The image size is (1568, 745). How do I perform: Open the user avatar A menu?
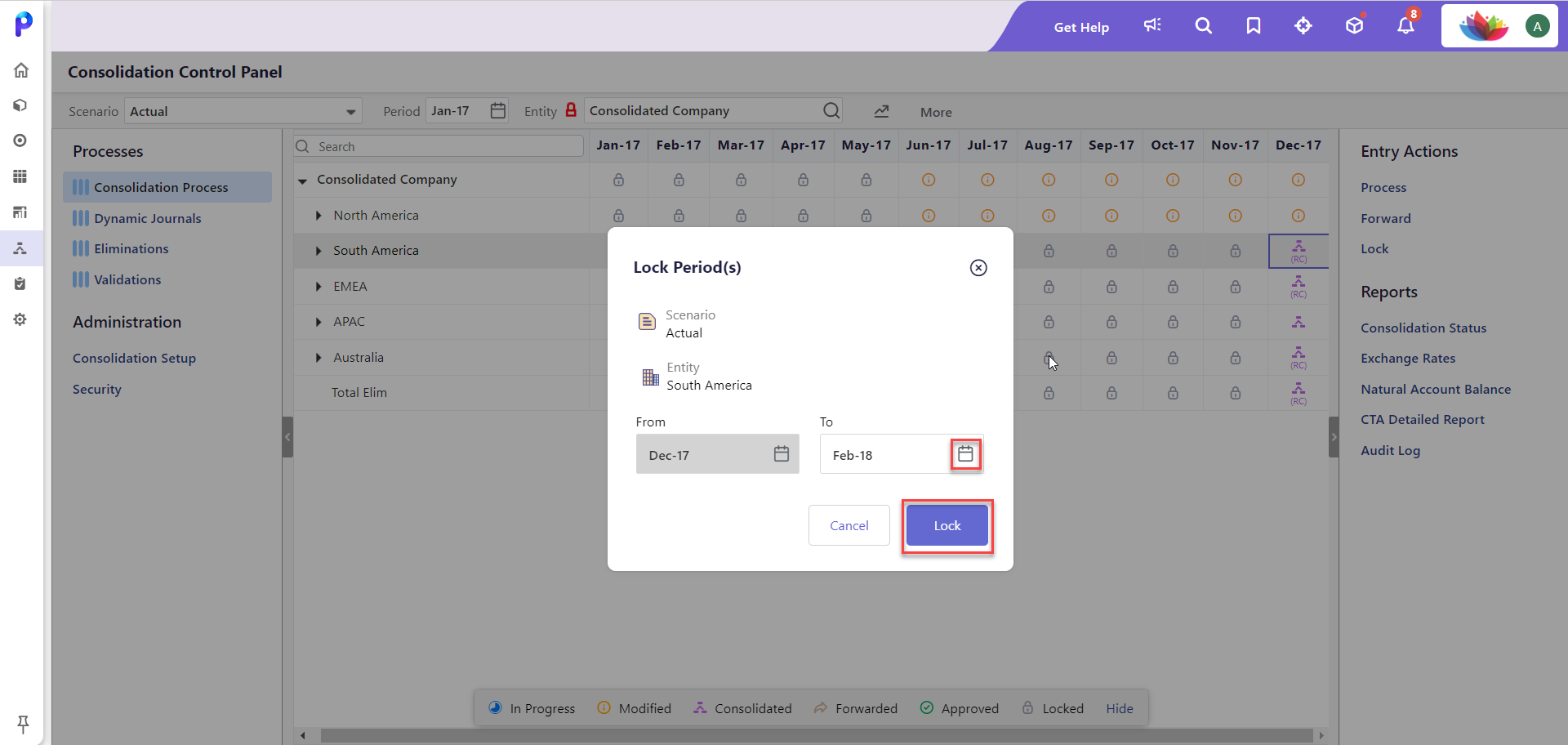click(x=1537, y=26)
